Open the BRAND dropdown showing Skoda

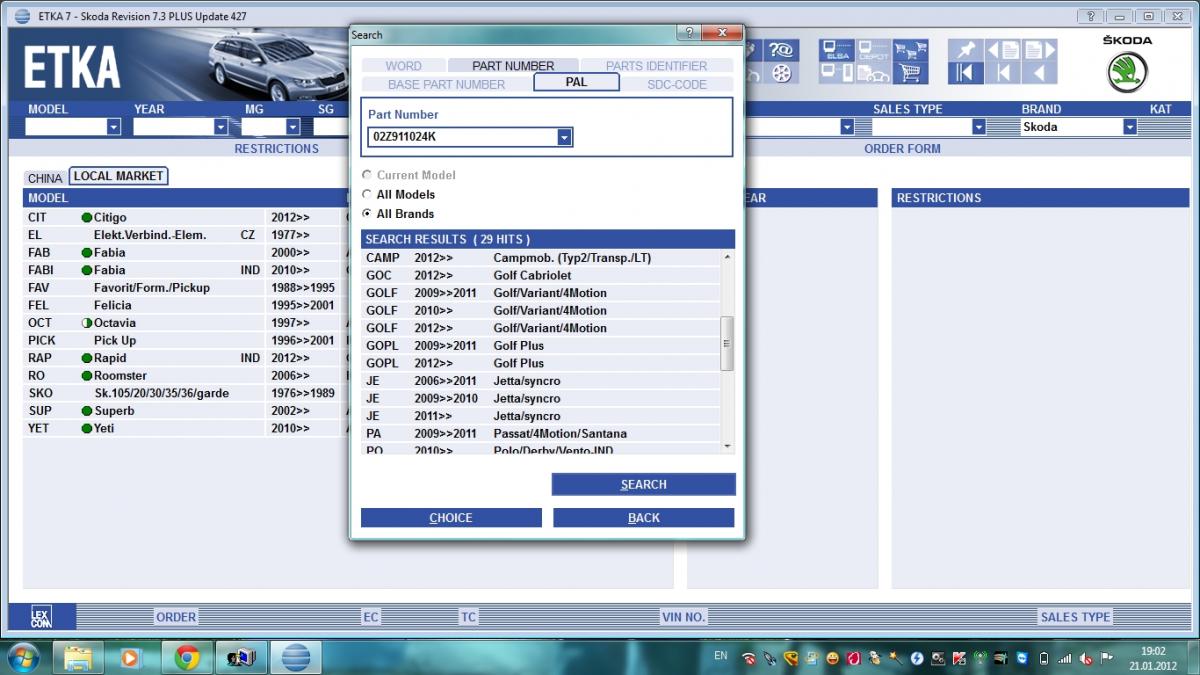pos(1130,127)
